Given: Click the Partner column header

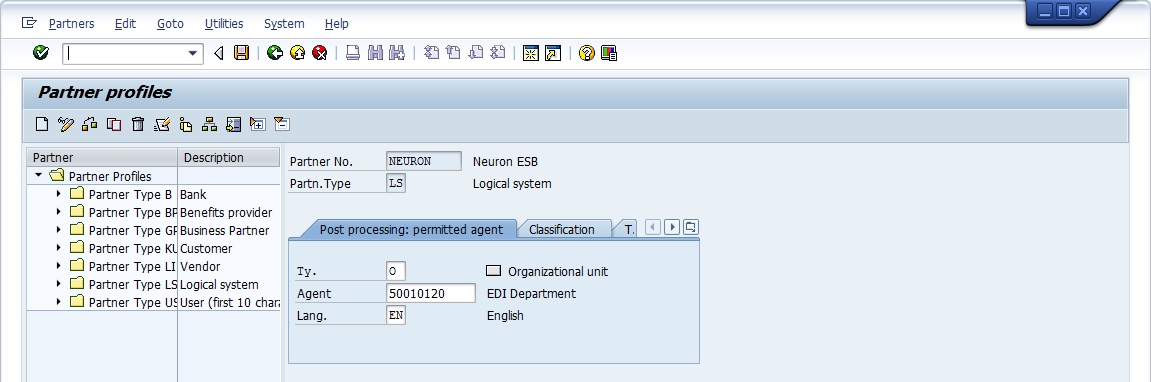Looking at the screenshot, I should pyautogui.click(x=102, y=157).
